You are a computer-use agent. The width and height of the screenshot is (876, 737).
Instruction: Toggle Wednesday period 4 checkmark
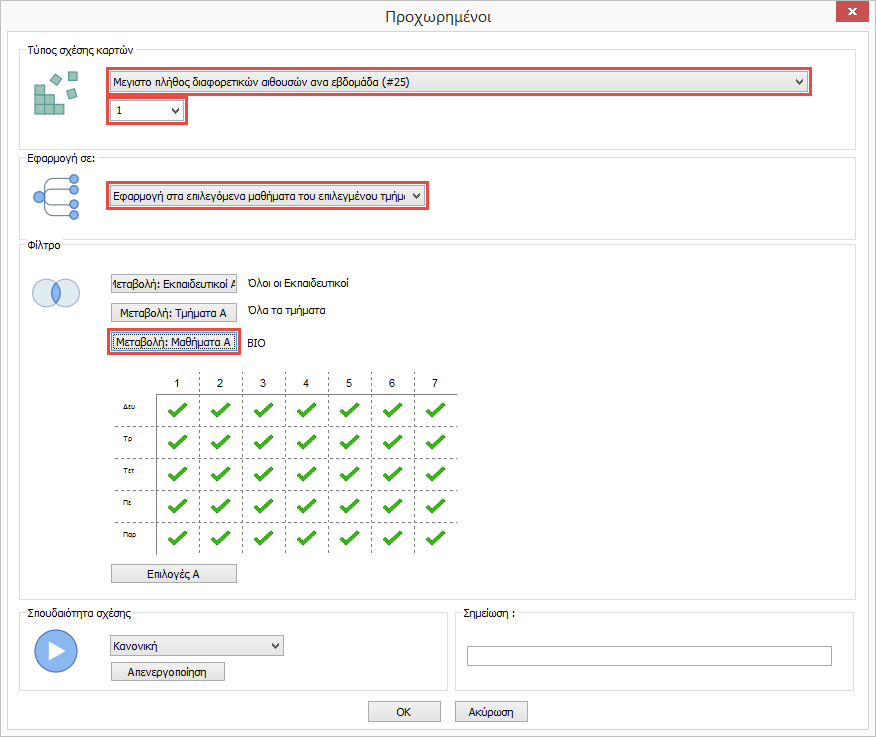(x=307, y=473)
